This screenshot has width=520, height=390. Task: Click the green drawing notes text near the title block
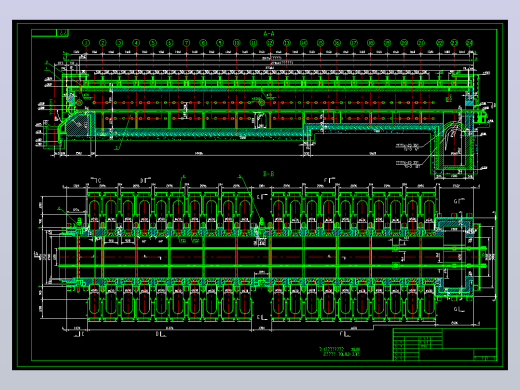[340, 352]
